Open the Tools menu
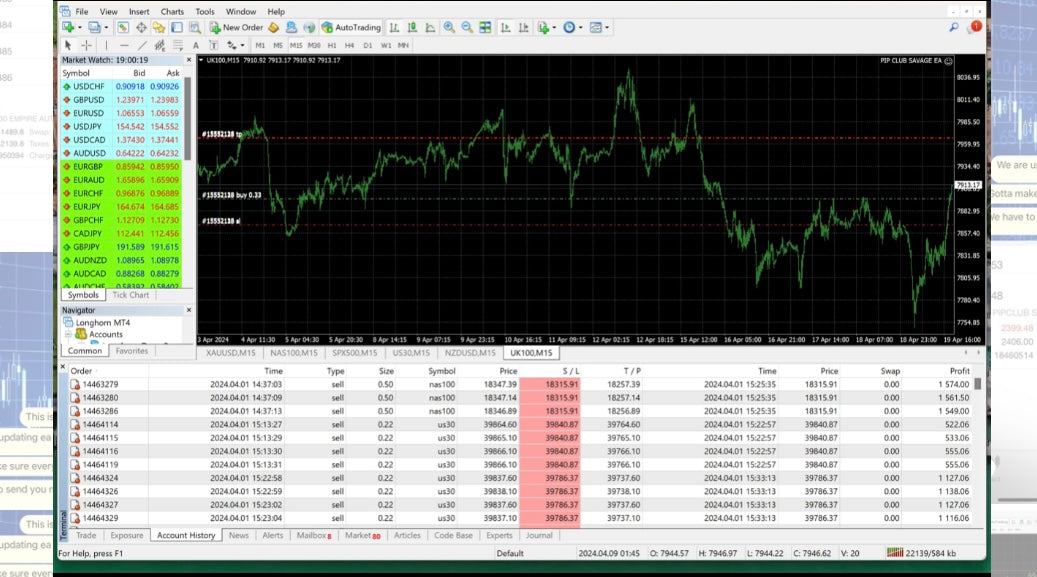1037x577 pixels. [204, 11]
